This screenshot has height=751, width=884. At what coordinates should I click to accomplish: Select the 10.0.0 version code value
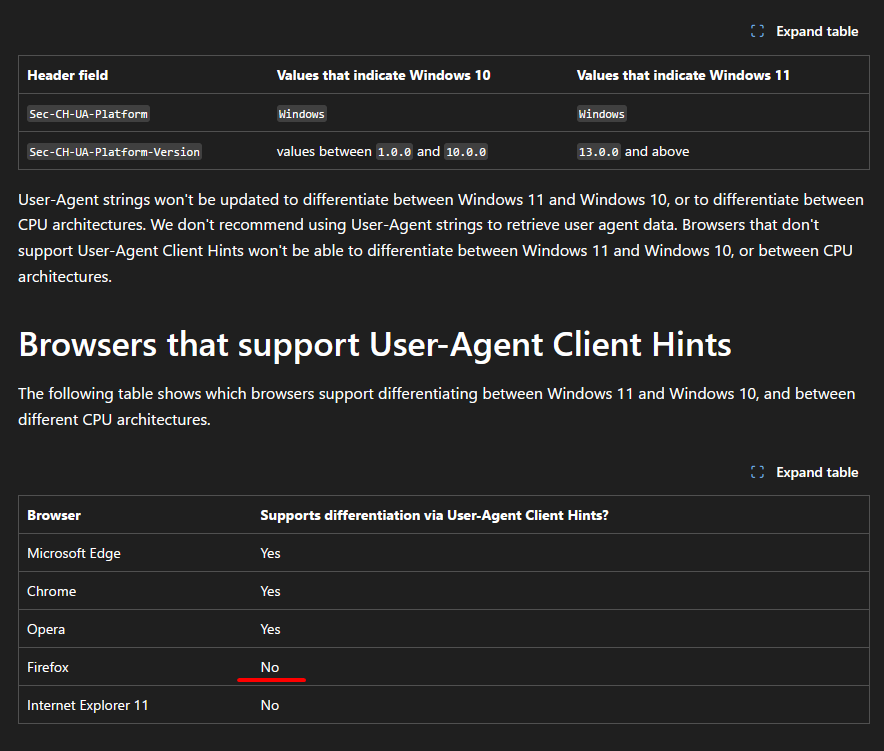(x=466, y=152)
